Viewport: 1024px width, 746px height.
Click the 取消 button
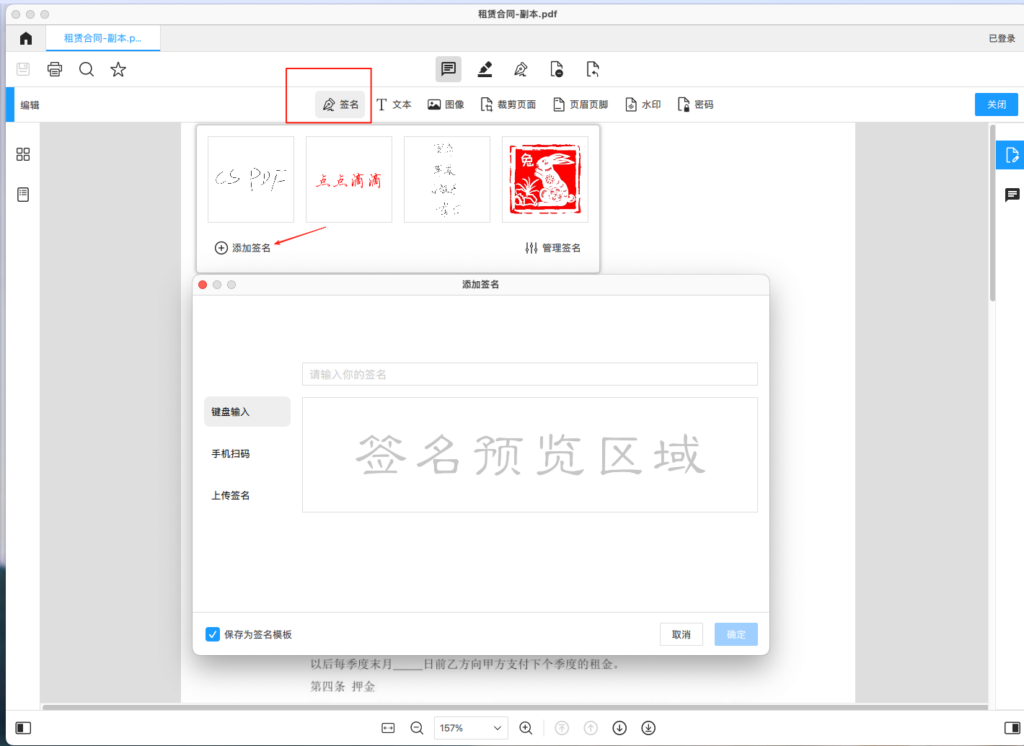point(681,634)
